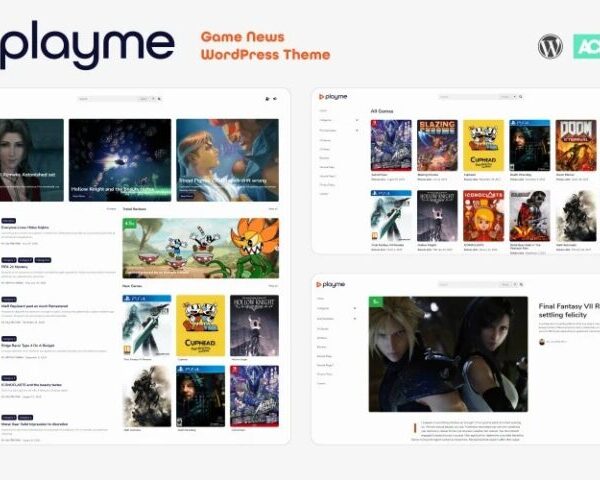Click View all link next to New Games
This screenshot has width=600, height=480.
click(x=273, y=286)
